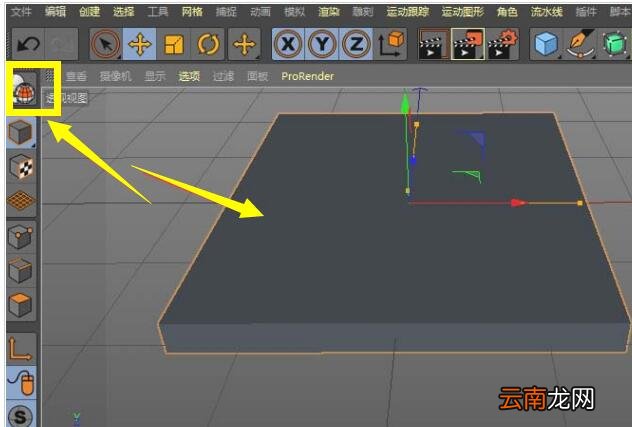Image resolution: width=632 pixels, height=427 pixels.
Task: Open the viewport 面板 menu
Action: point(258,76)
